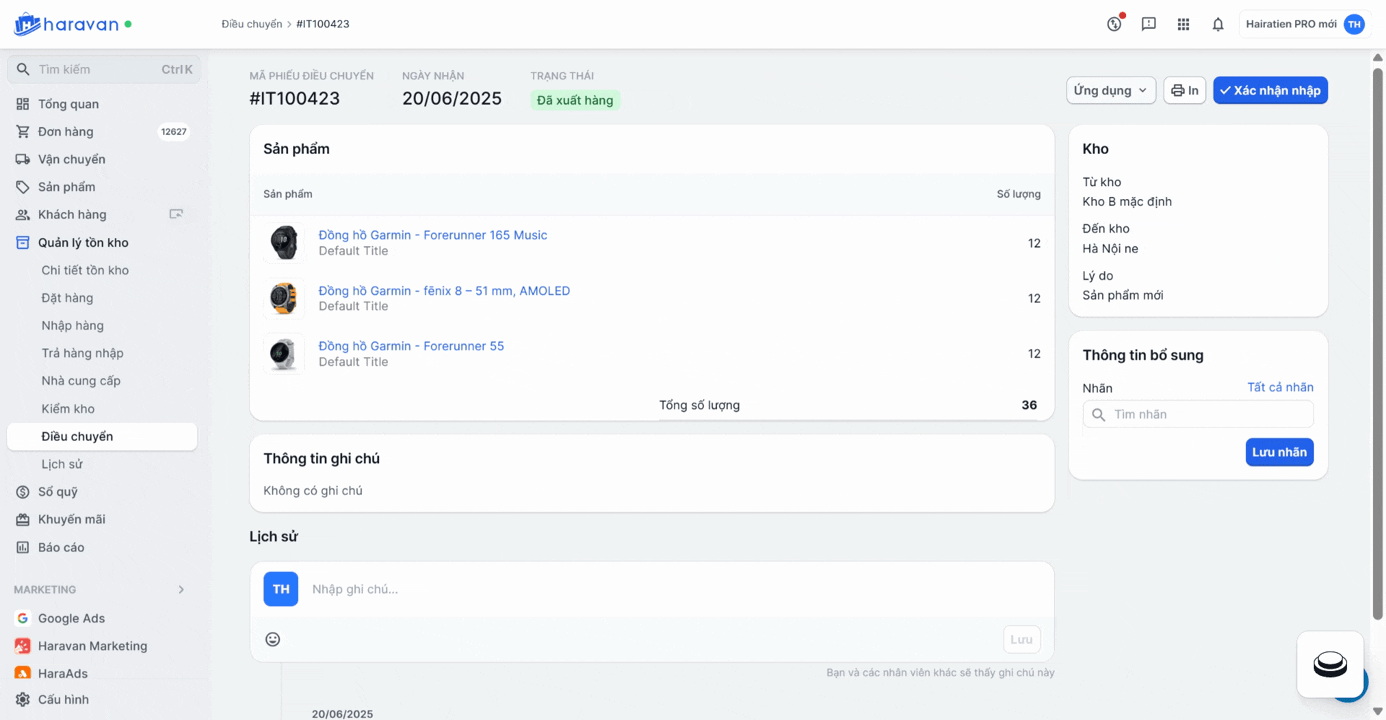
Task: Go to Nhập hàng submenu
Action: point(73,325)
